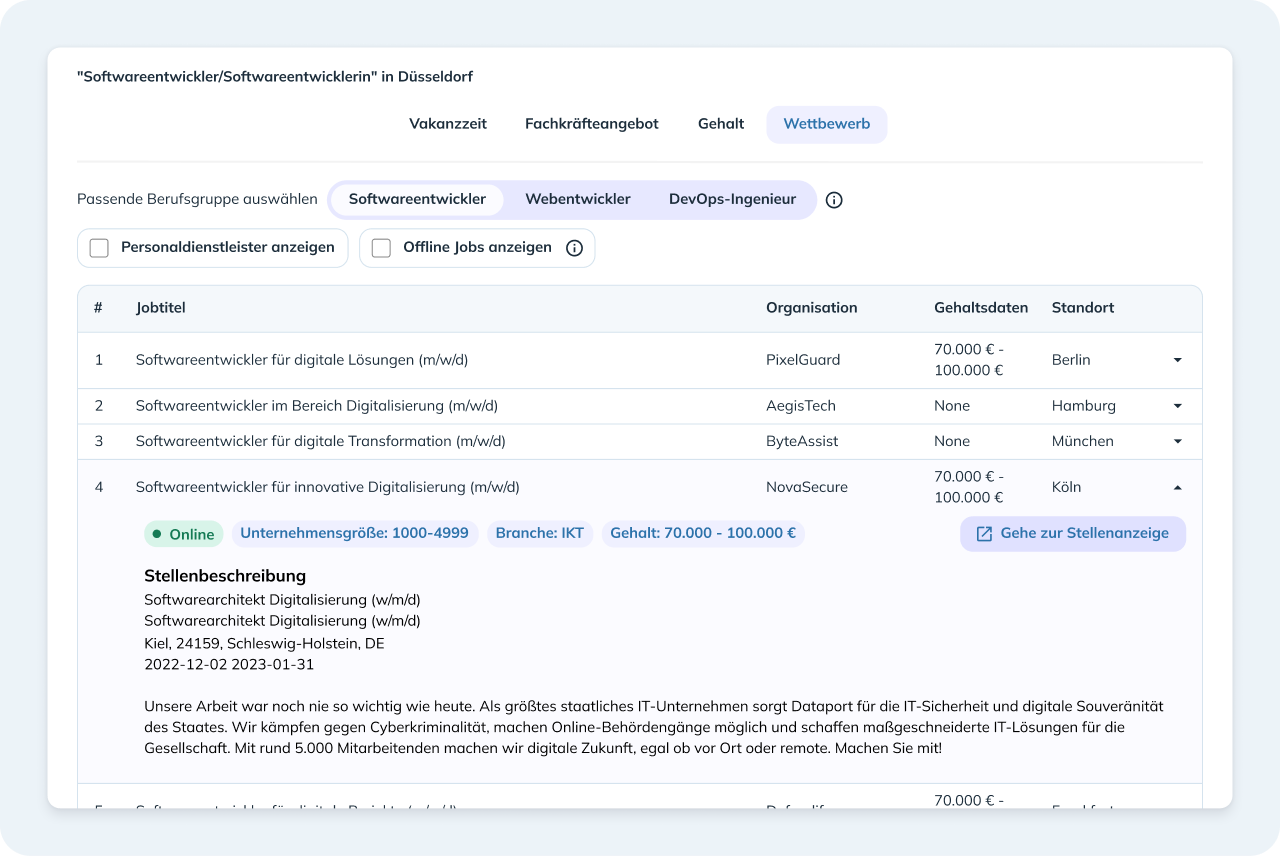Screen dimensions: 1280x856
Task: Expand the PixelGuard job row arrow
Action: coord(1178,360)
